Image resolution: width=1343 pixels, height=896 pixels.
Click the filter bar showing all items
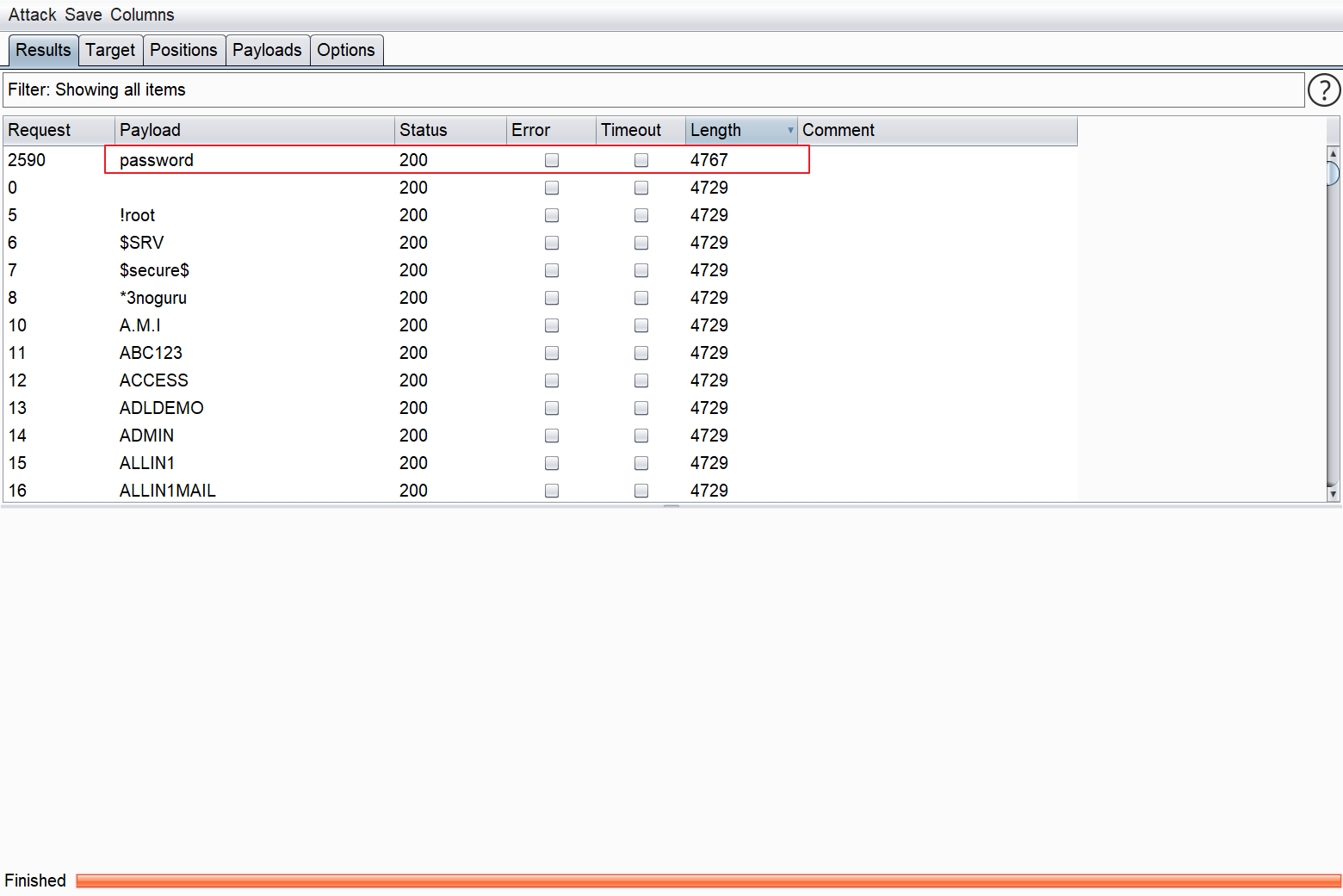[653, 90]
